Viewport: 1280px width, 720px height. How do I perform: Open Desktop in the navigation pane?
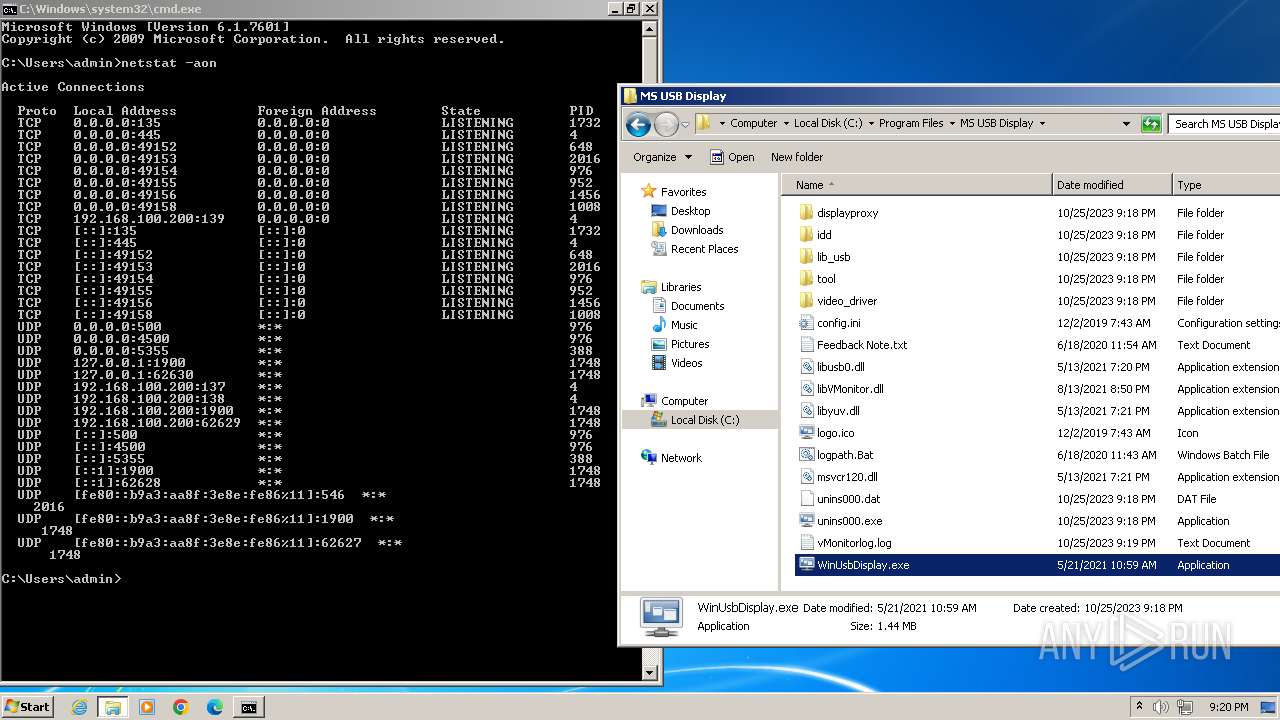click(690, 211)
